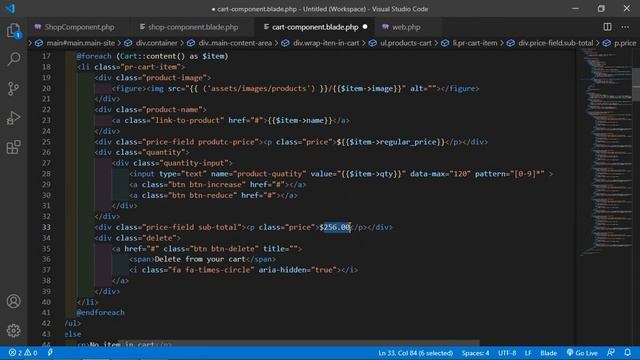Click the vertical scrollbar thumb

click(636, 84)
